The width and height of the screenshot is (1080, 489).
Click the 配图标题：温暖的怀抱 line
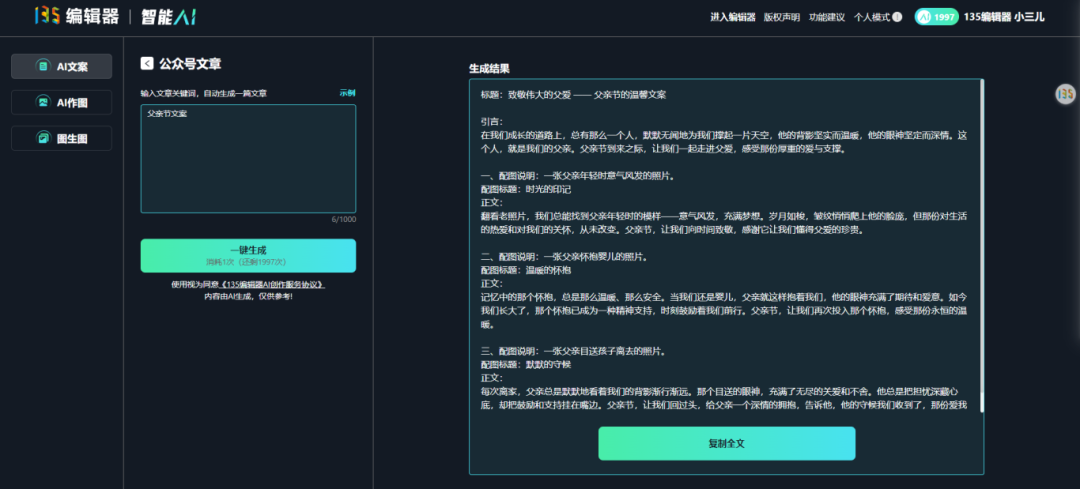point(526,270)
